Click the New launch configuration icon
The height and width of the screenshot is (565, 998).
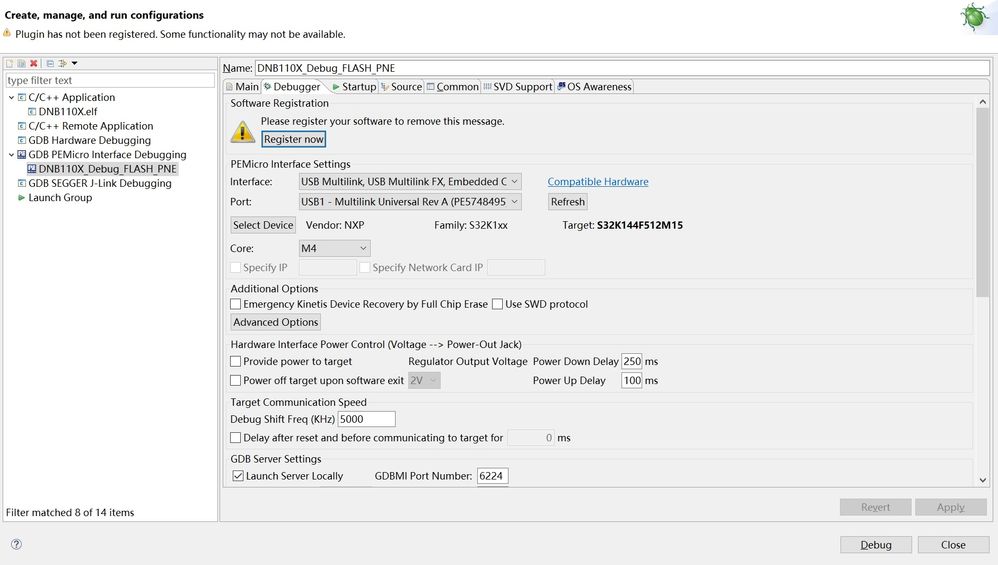(x=10, y=63)
